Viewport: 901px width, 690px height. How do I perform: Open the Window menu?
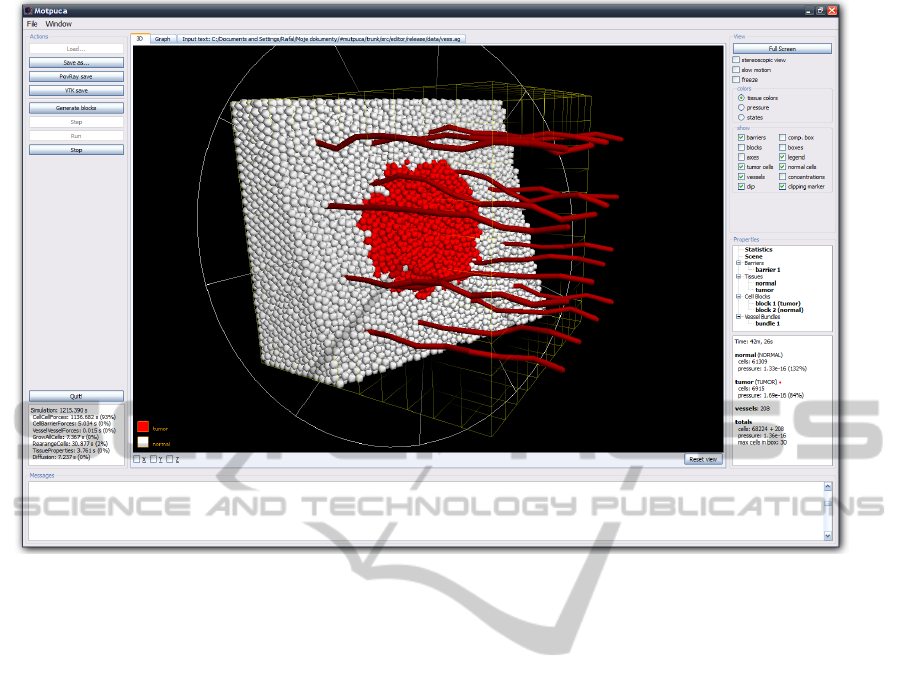pos(59,23)
